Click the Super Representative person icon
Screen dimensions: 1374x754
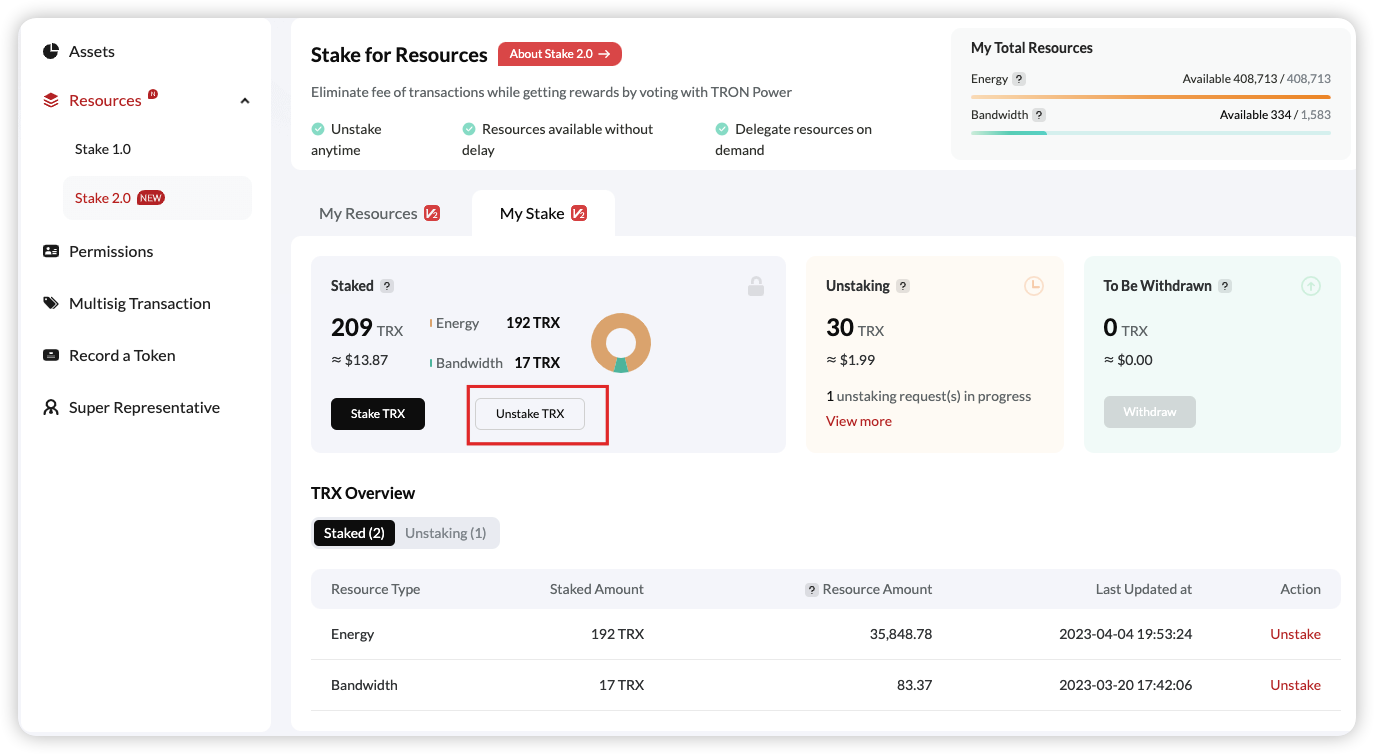[x=51, y=407]
